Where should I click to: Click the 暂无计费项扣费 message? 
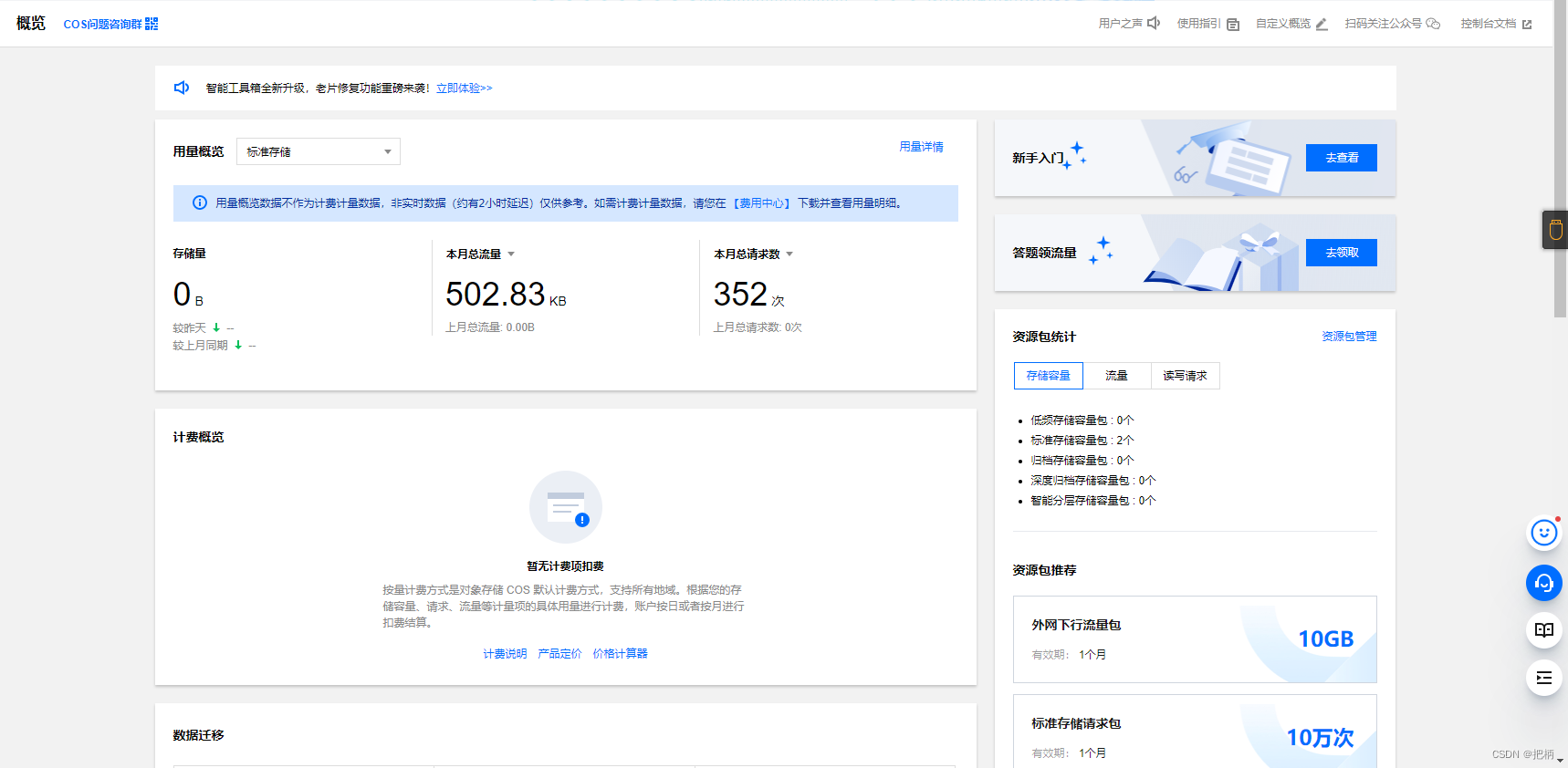(565, 566)
